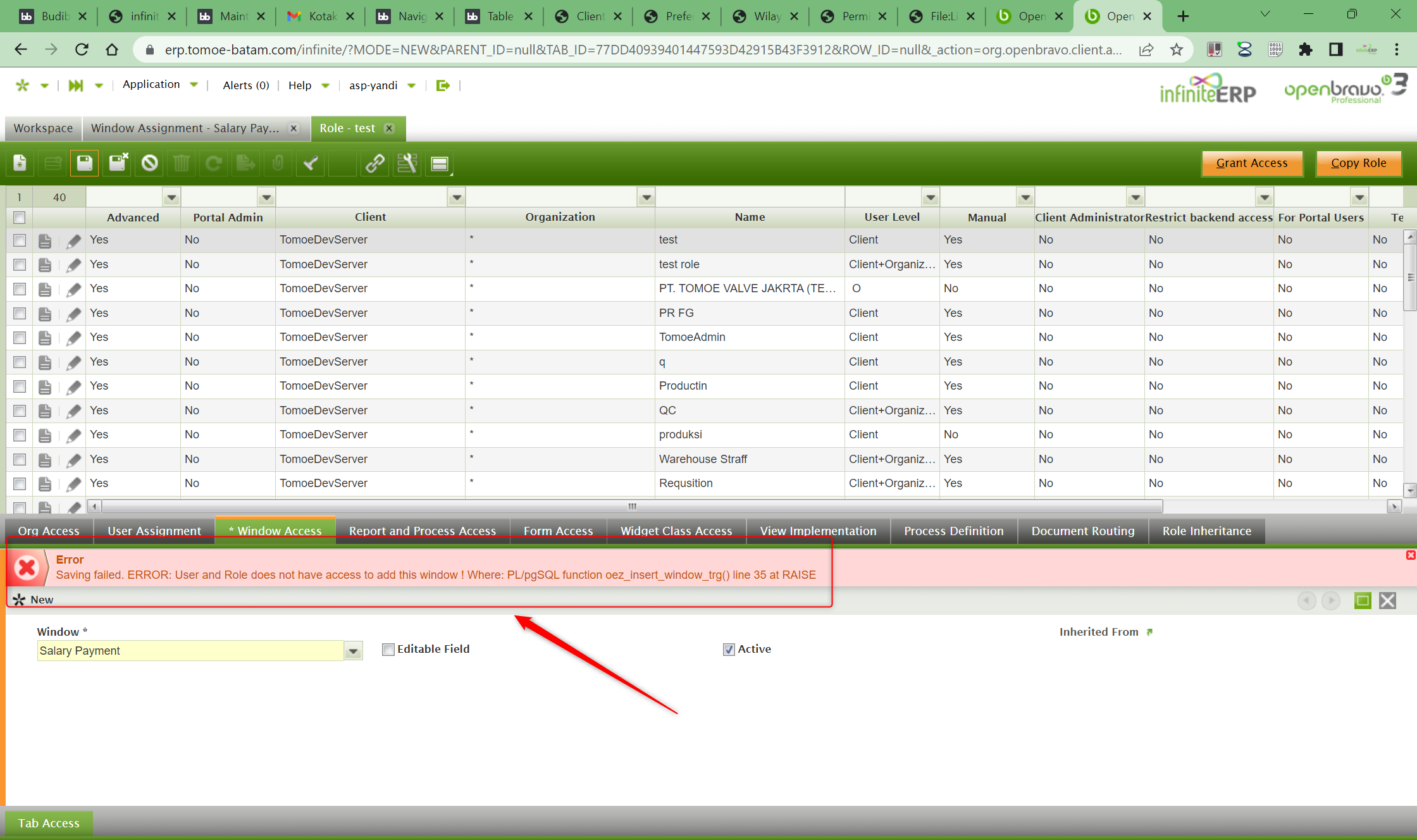Open form view for 'test role' row

coord(45,264)
